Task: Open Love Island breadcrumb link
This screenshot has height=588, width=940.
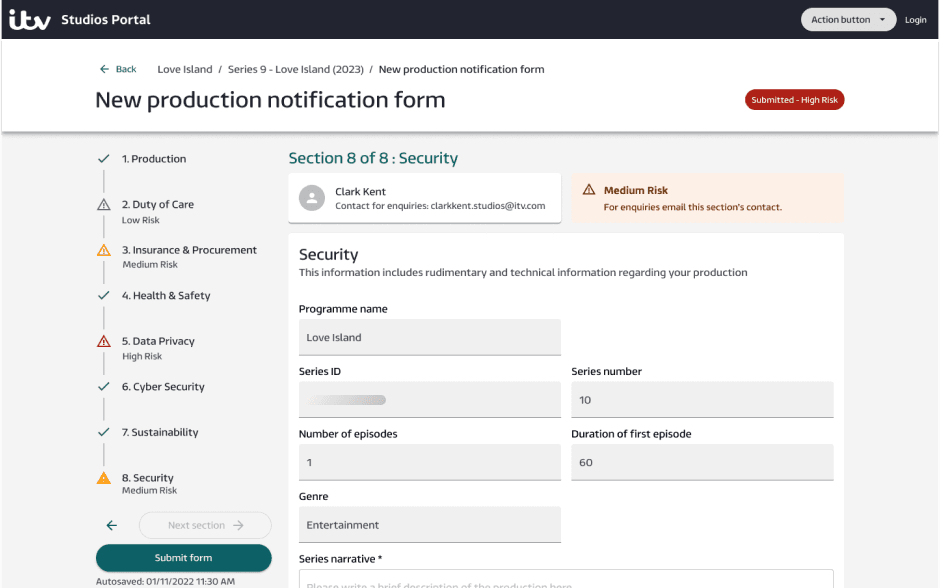Action: [185, 69]
